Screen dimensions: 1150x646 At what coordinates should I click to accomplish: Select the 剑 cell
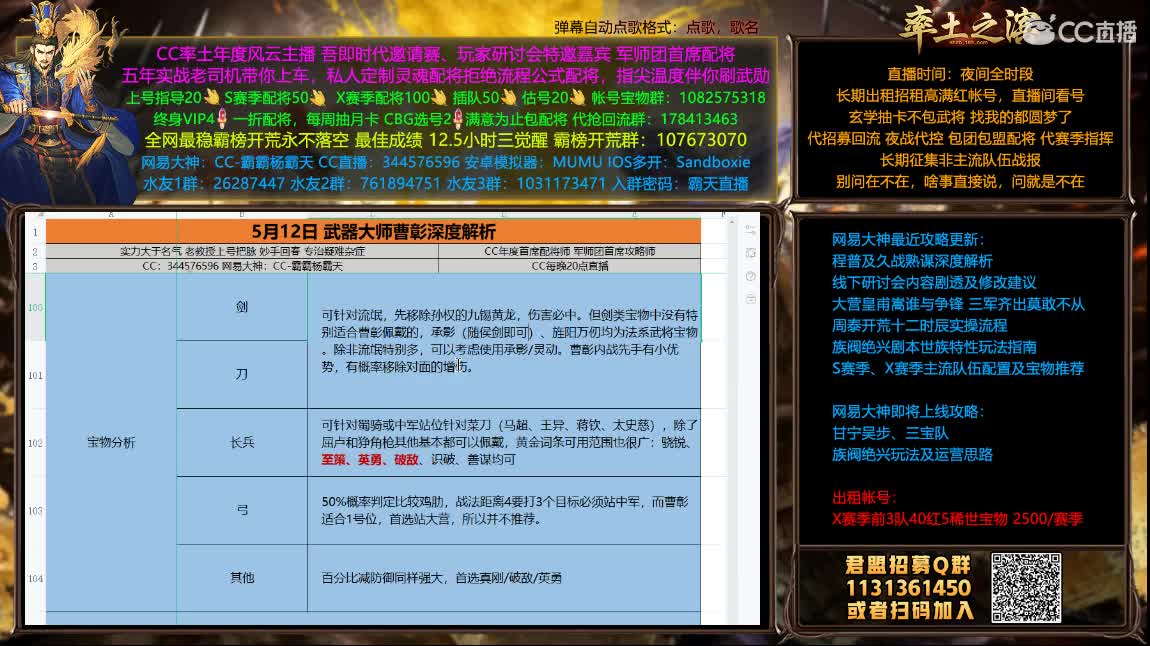click(242, 307)
